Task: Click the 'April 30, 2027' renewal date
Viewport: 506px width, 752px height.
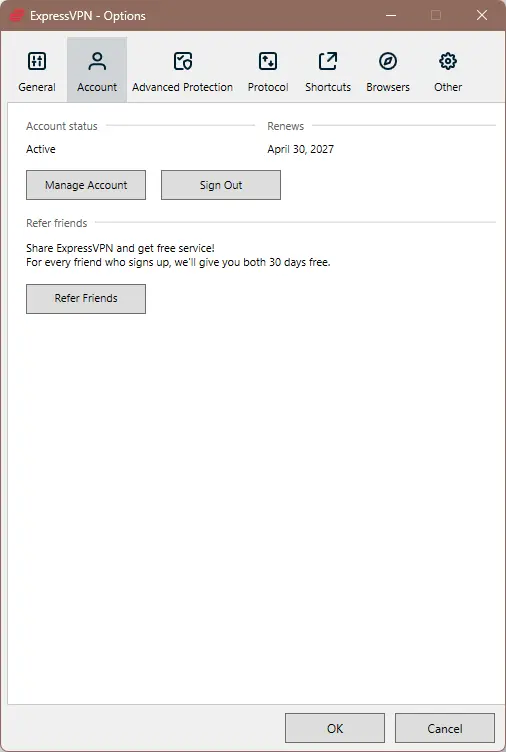Action: 301,149
